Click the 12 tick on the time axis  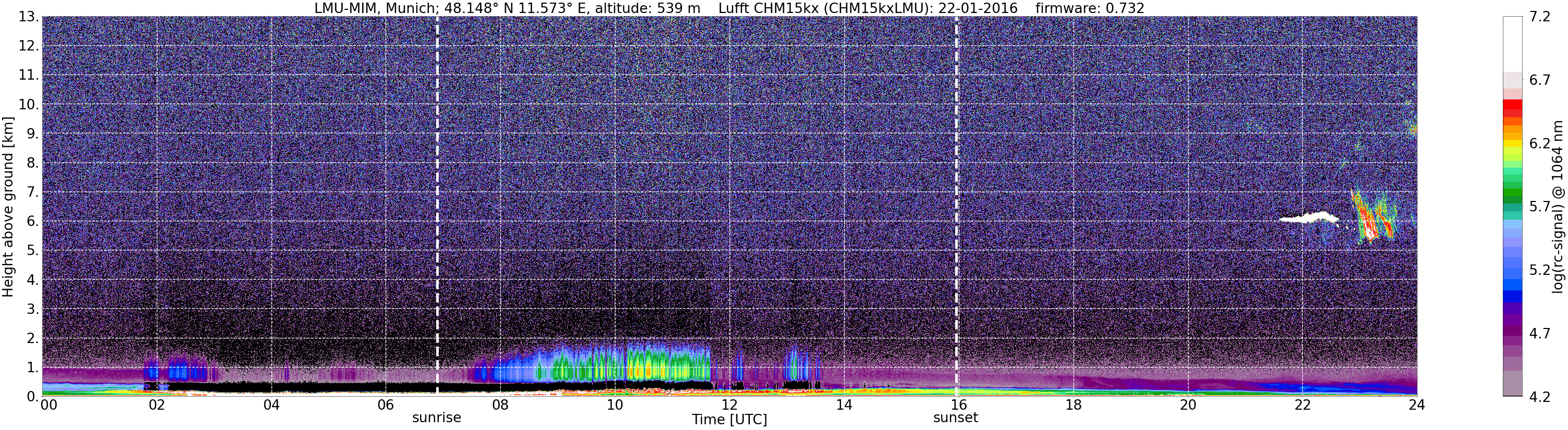click(x=729, y=405)
